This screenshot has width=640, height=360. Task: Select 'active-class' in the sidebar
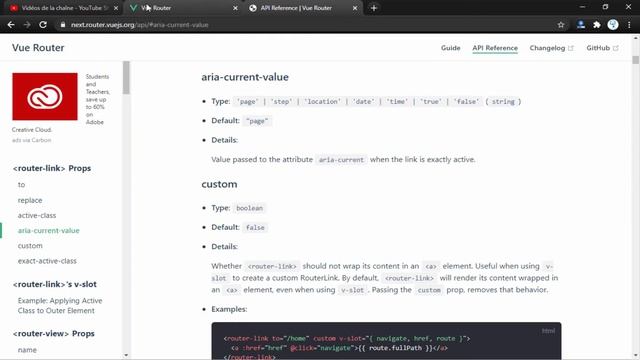point(37,215)
